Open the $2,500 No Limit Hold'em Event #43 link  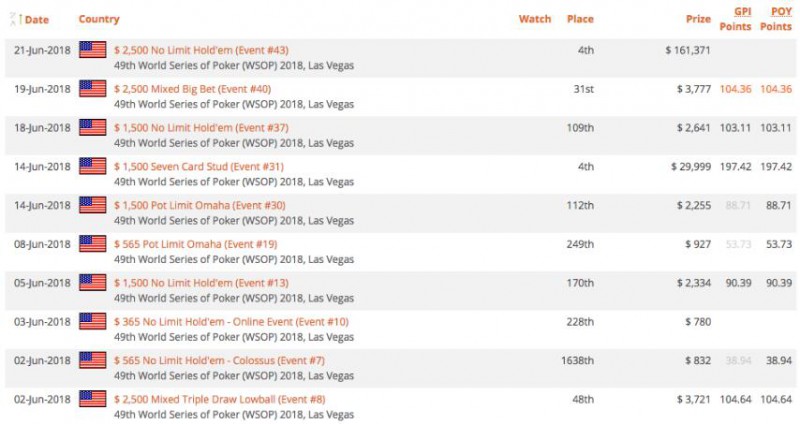[201, 50]
